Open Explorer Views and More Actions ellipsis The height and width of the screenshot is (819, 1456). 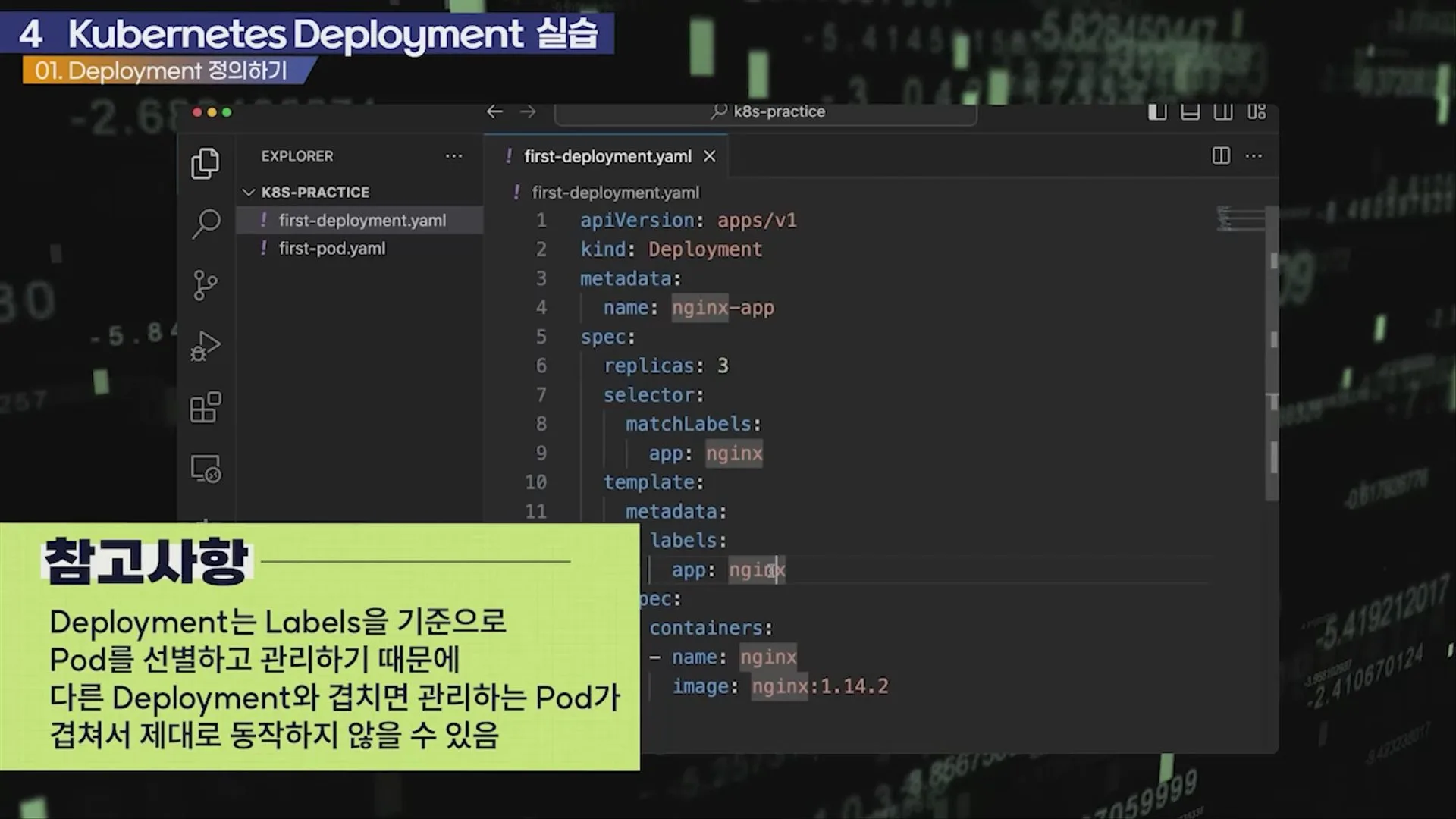(x=453, y=155)
